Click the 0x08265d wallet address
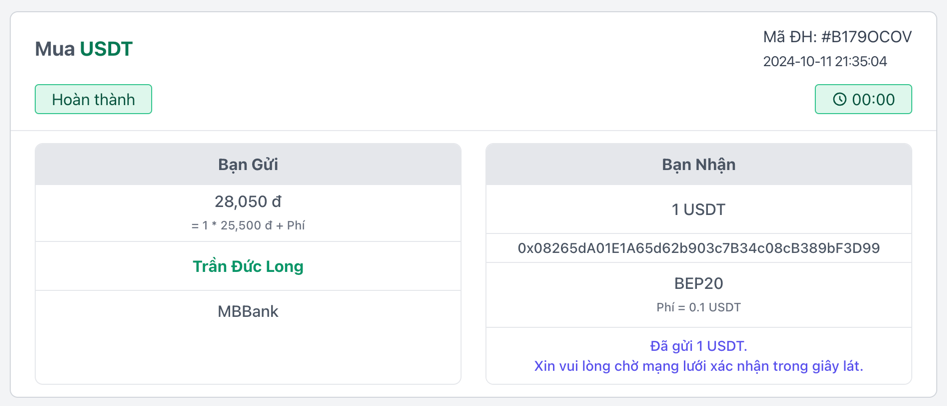 (x=698, y=248)
